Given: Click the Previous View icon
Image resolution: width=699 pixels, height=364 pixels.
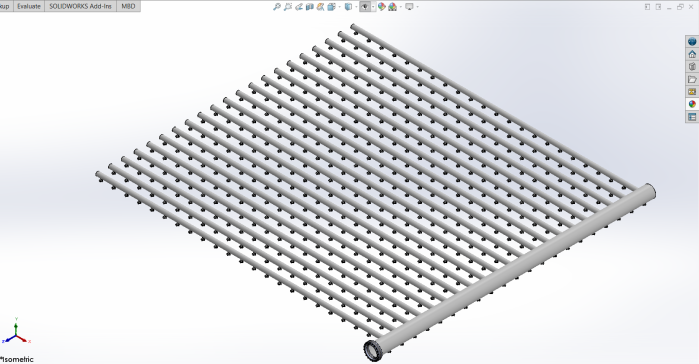Looking at the screenshot, I should coord(299,7).
